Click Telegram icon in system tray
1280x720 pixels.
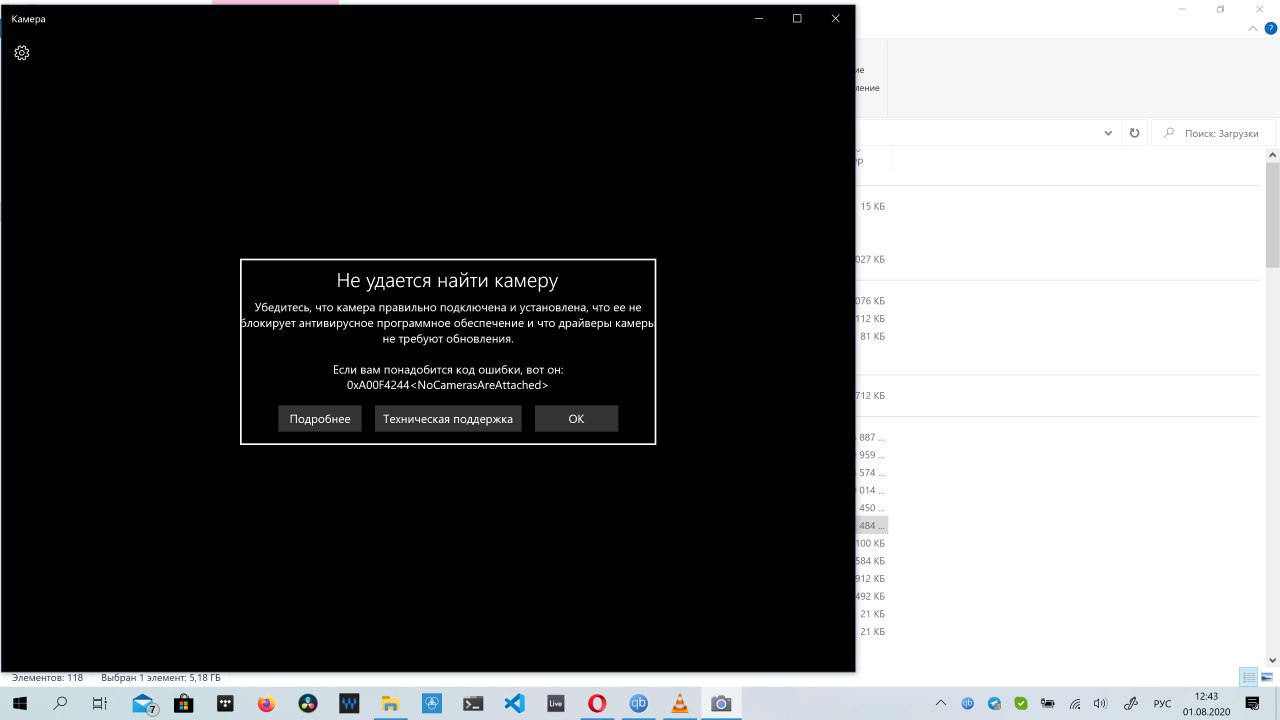click(x=994, y=703)
